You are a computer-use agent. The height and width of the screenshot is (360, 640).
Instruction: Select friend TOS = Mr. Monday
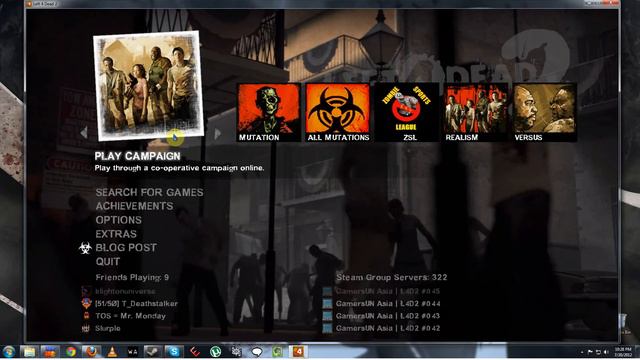click(130, 316)
